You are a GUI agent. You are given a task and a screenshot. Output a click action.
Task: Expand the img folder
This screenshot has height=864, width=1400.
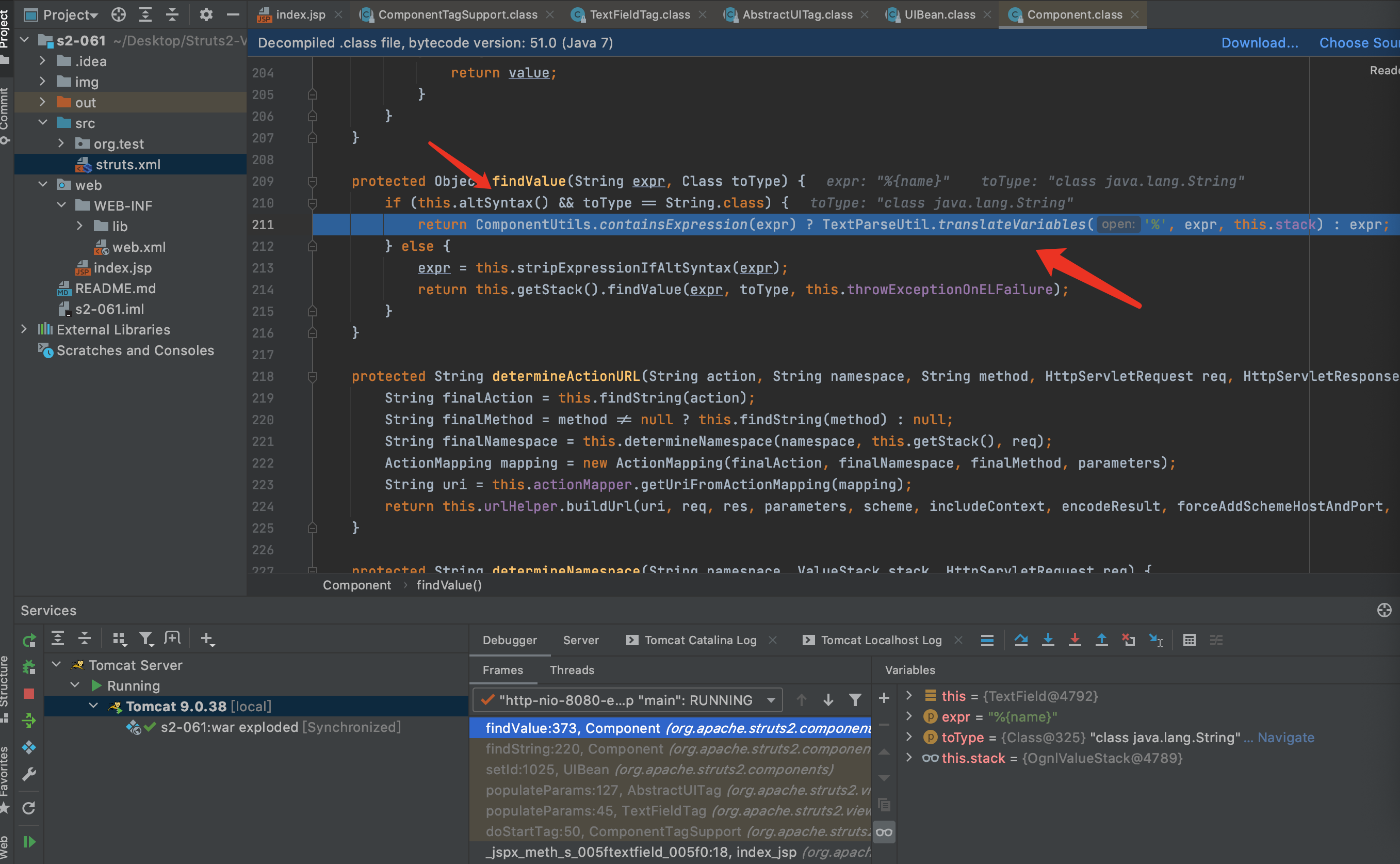tap(42, 81)
